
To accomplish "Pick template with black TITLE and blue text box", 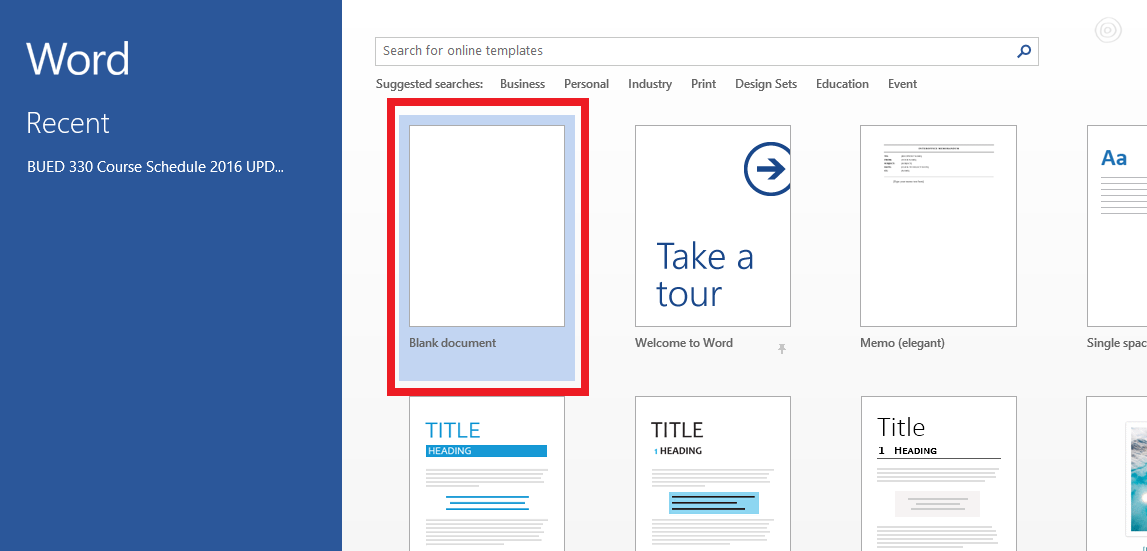I will [x=712, y=473].
